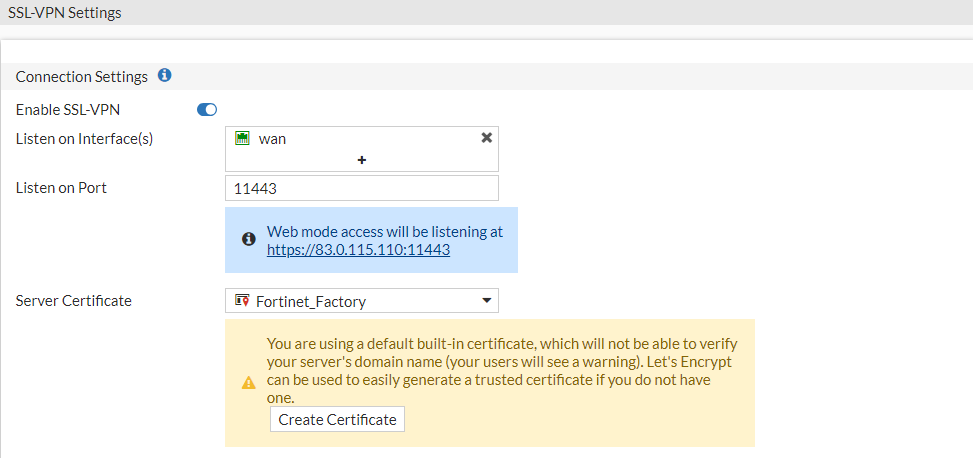Click the Connection Settings info icon

point(165,76)
